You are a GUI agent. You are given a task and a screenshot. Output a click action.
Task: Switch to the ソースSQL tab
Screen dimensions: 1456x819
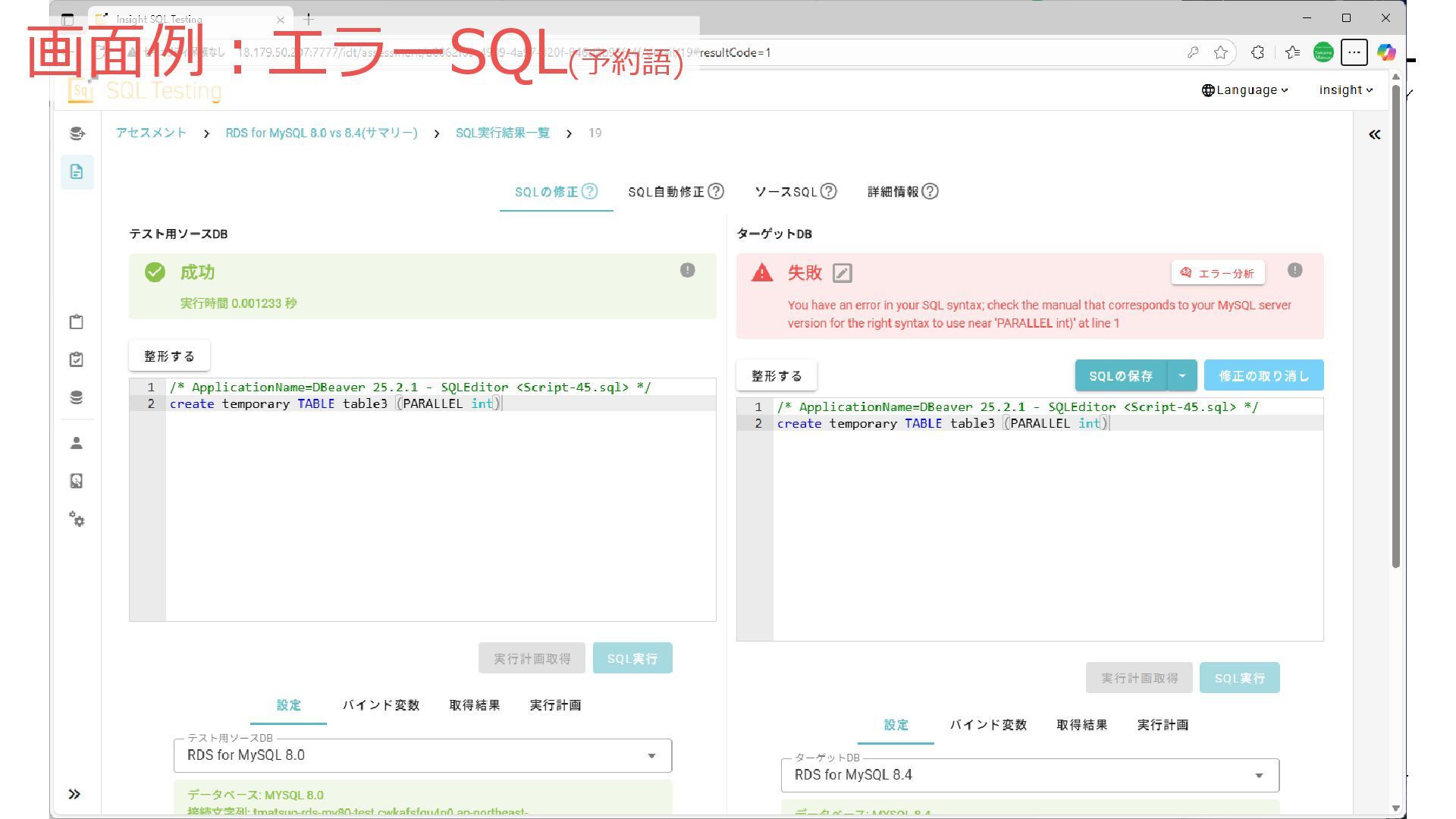tap(786, 192)
